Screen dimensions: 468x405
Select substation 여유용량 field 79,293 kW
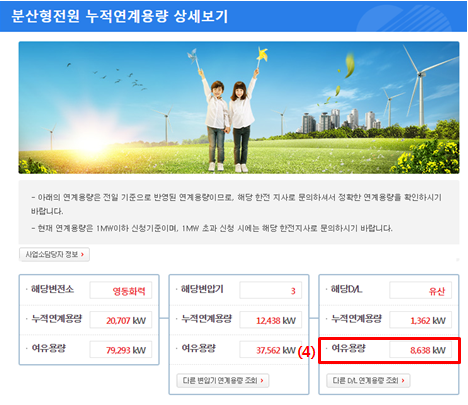pyautogui.click(x=121, y=350)
